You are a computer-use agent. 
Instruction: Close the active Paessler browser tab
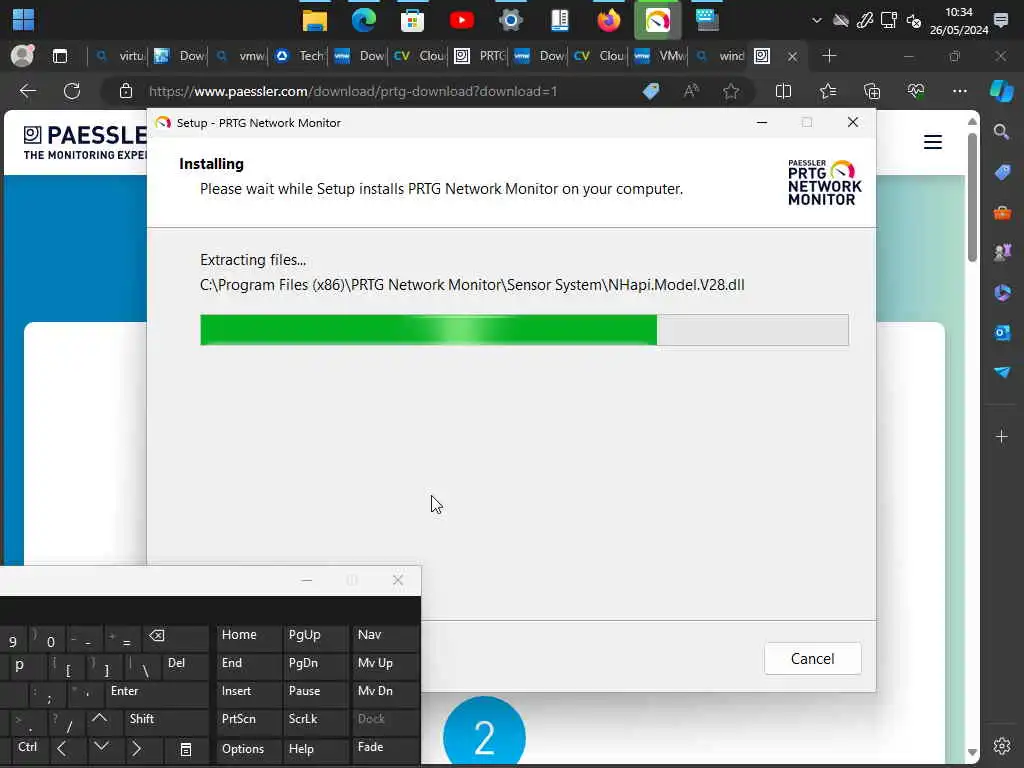point(792,57)
